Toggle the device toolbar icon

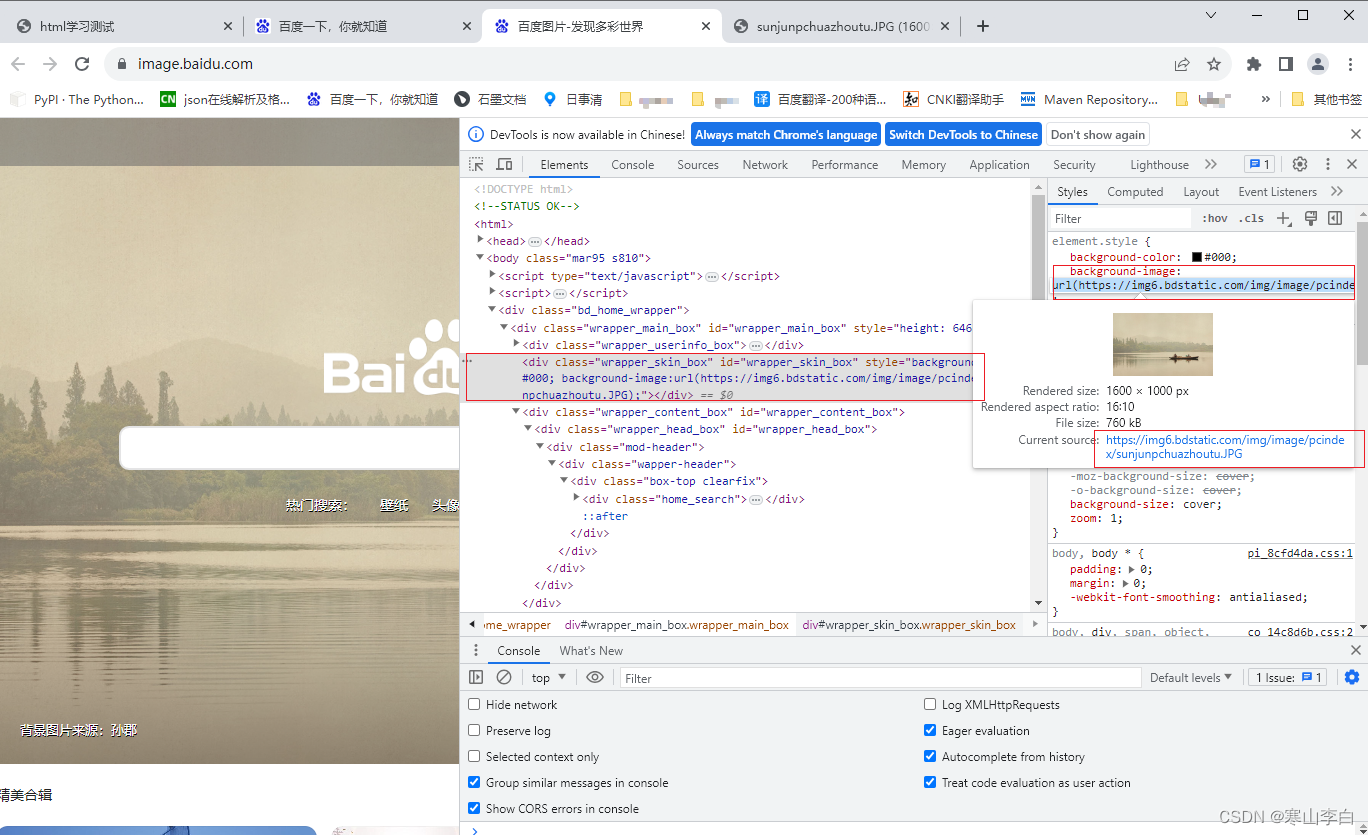[x=504, y=164]
